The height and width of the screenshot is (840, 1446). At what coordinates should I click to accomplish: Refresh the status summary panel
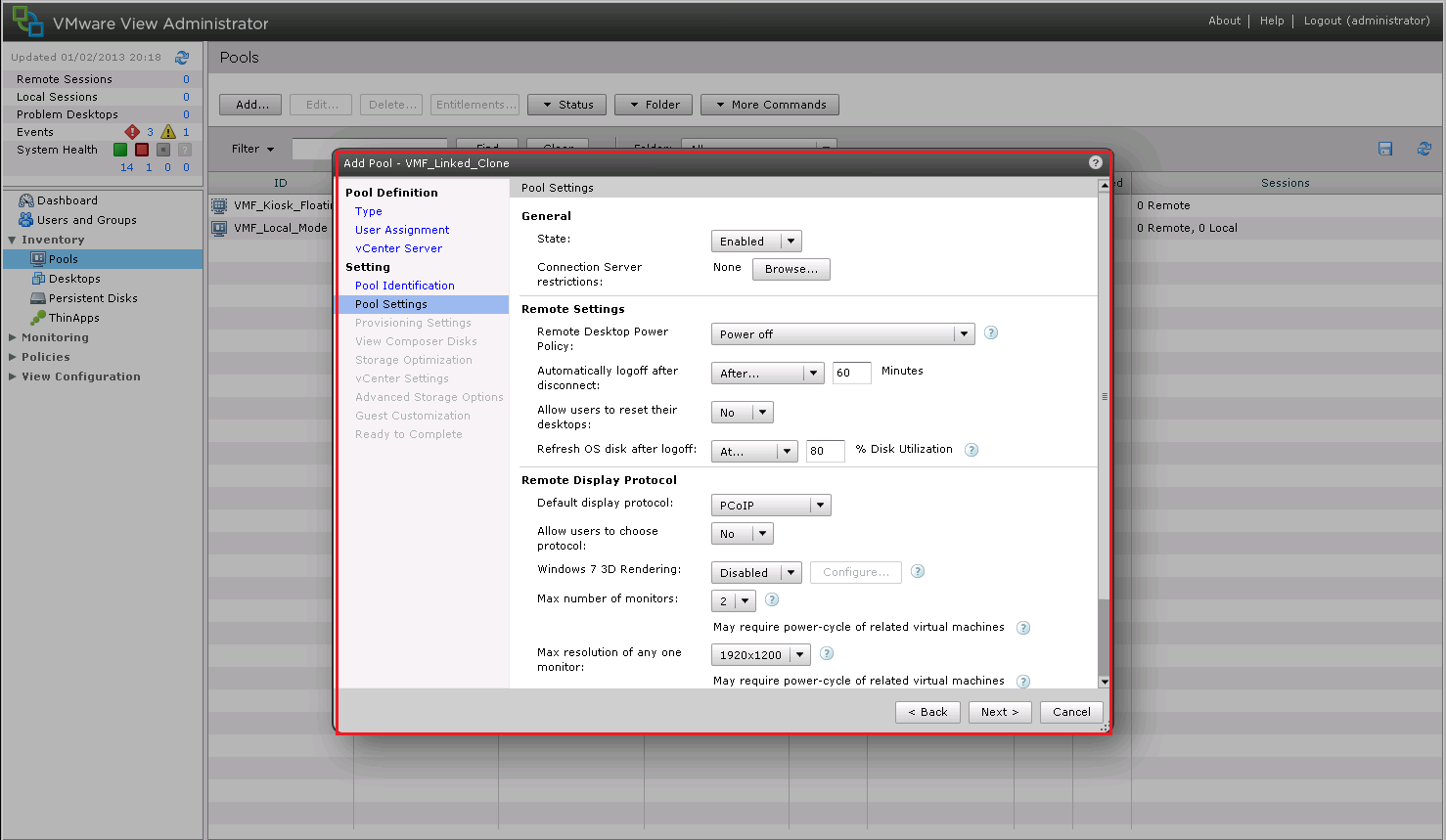tap(182, 57)
